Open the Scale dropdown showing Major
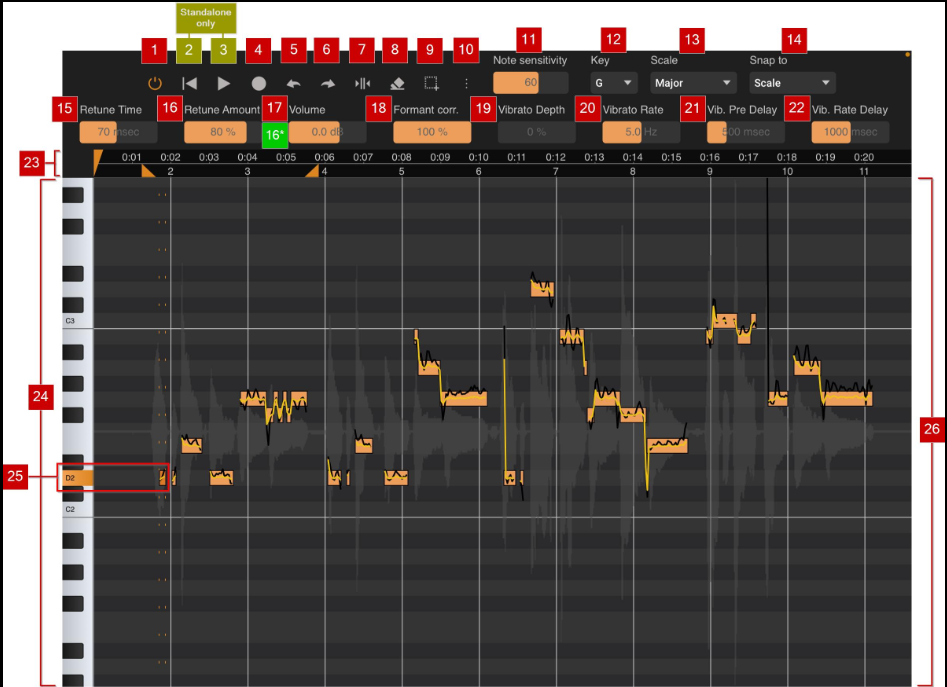Screen dimensions: 947x687 click(693, 82)
